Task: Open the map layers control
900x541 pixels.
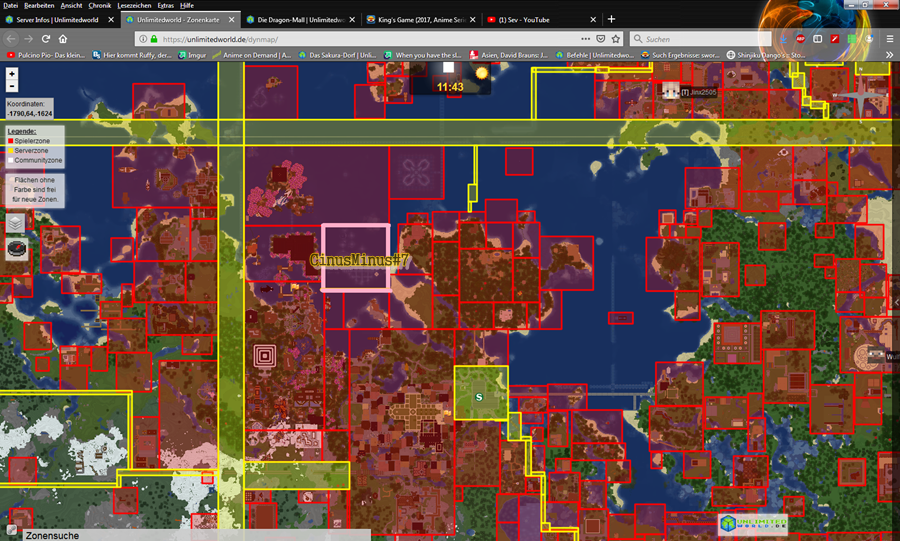Action: click(16, 223)
